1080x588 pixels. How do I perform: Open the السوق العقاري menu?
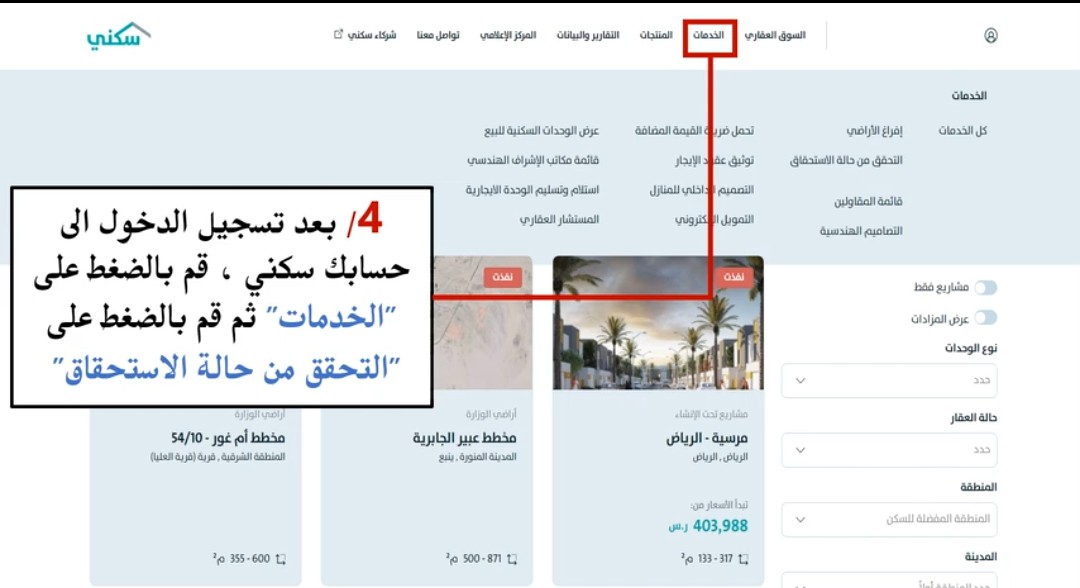coord(775,35)
